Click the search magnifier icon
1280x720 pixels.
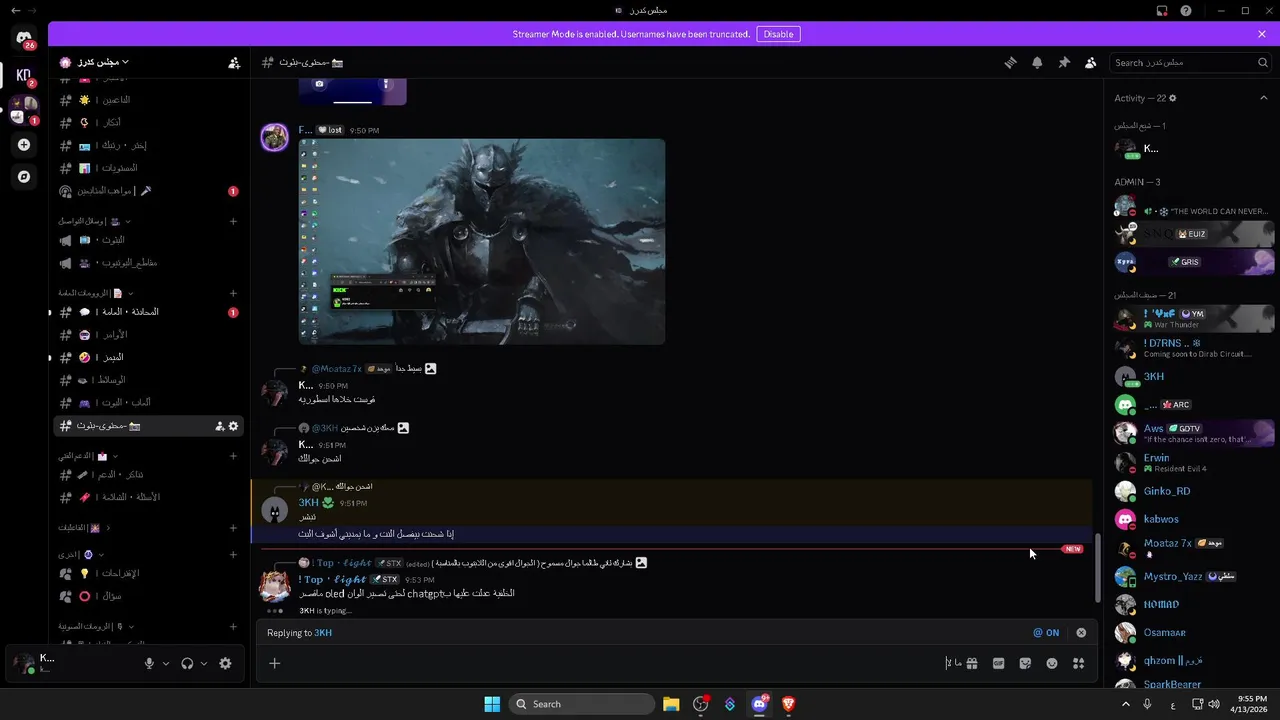pos(1263,62)
